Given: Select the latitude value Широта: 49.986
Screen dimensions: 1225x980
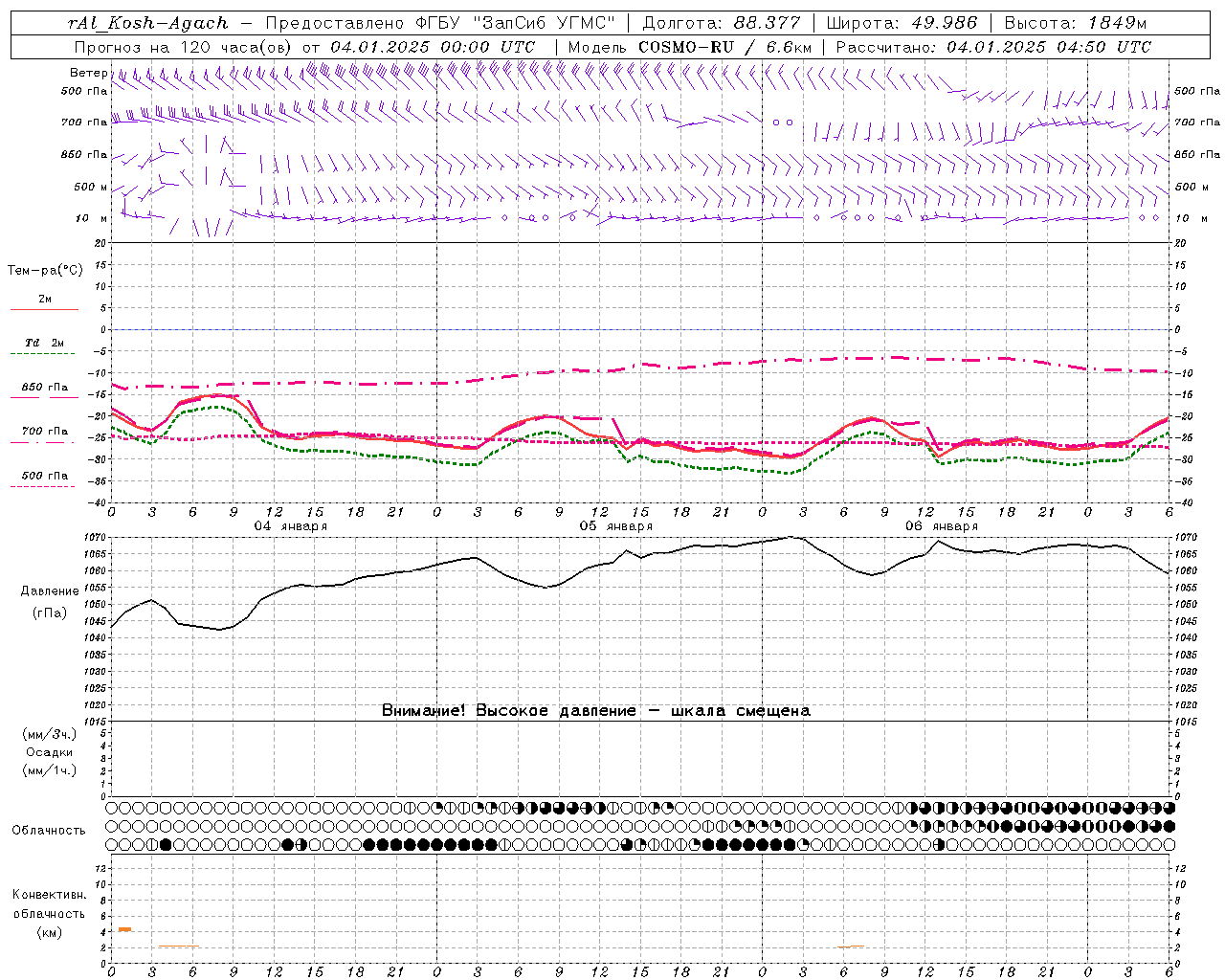Looking at the screenshot, I should [x=902, y=23].
